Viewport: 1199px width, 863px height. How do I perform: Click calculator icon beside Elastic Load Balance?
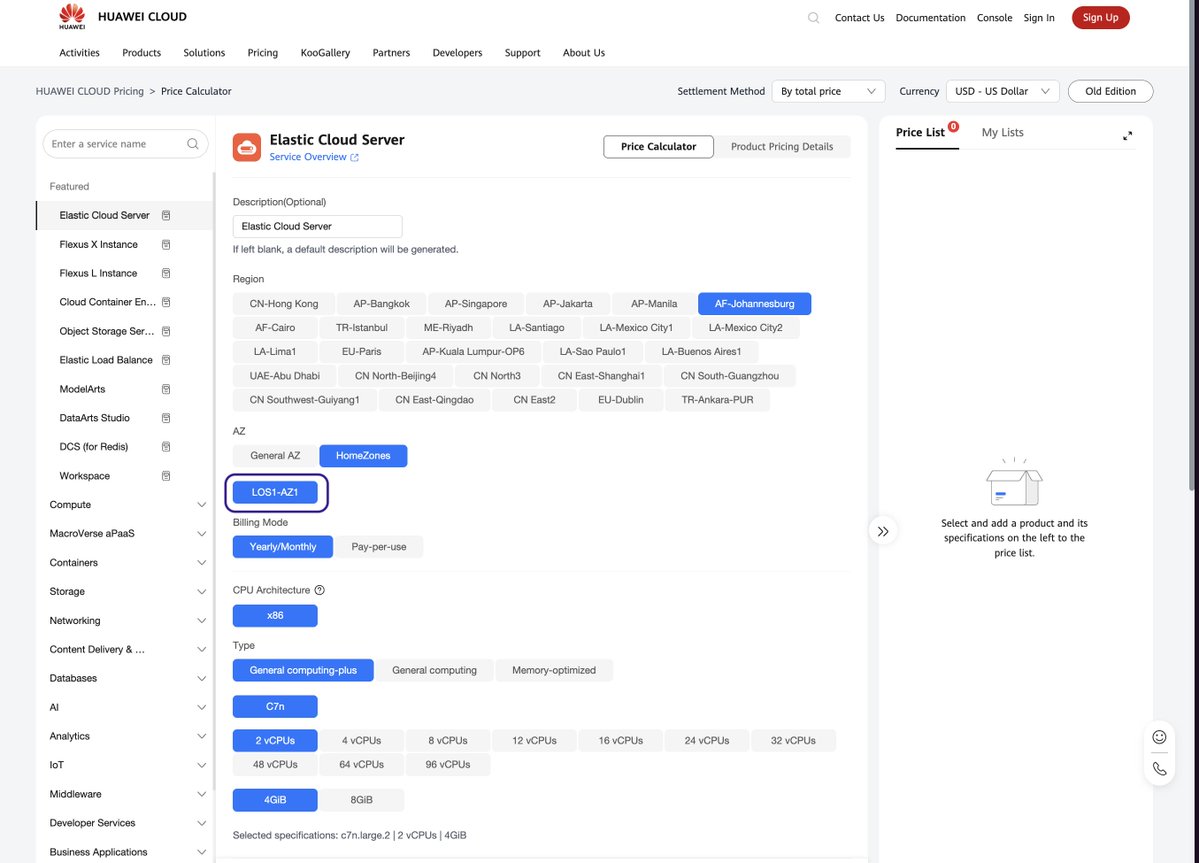[x=166, y=360]
